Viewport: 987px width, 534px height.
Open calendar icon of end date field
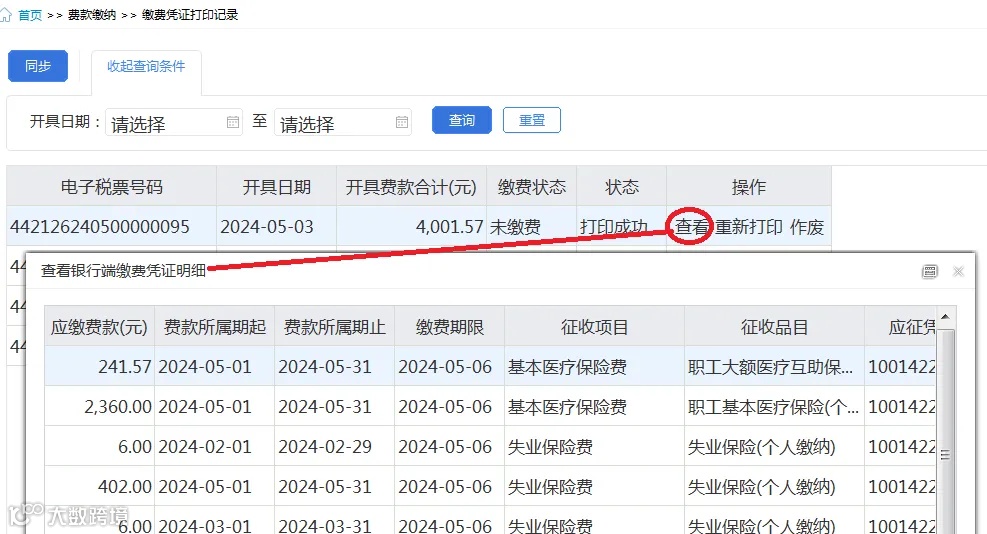click(402, 122)
